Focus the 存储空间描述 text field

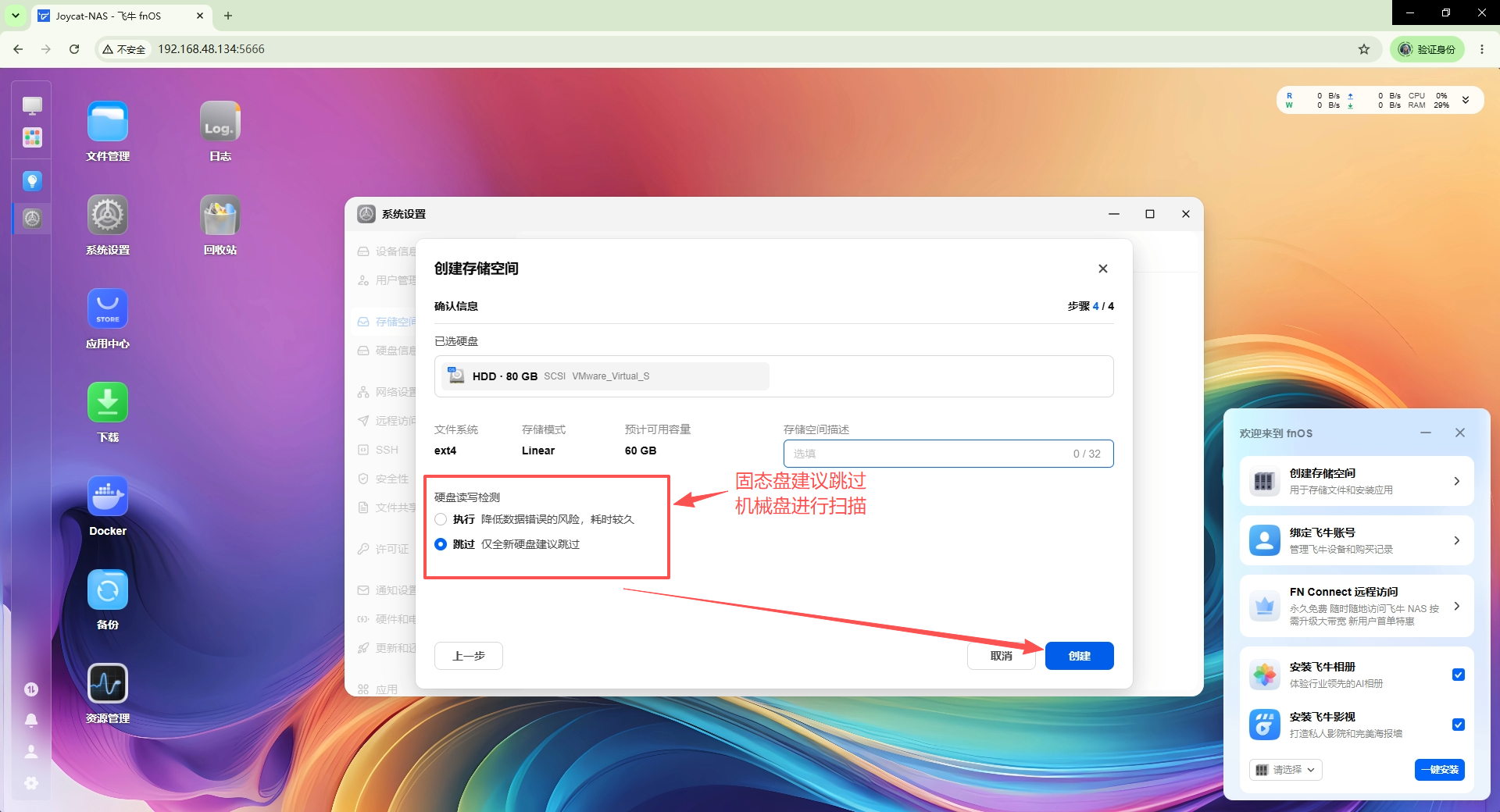(948, 454)
